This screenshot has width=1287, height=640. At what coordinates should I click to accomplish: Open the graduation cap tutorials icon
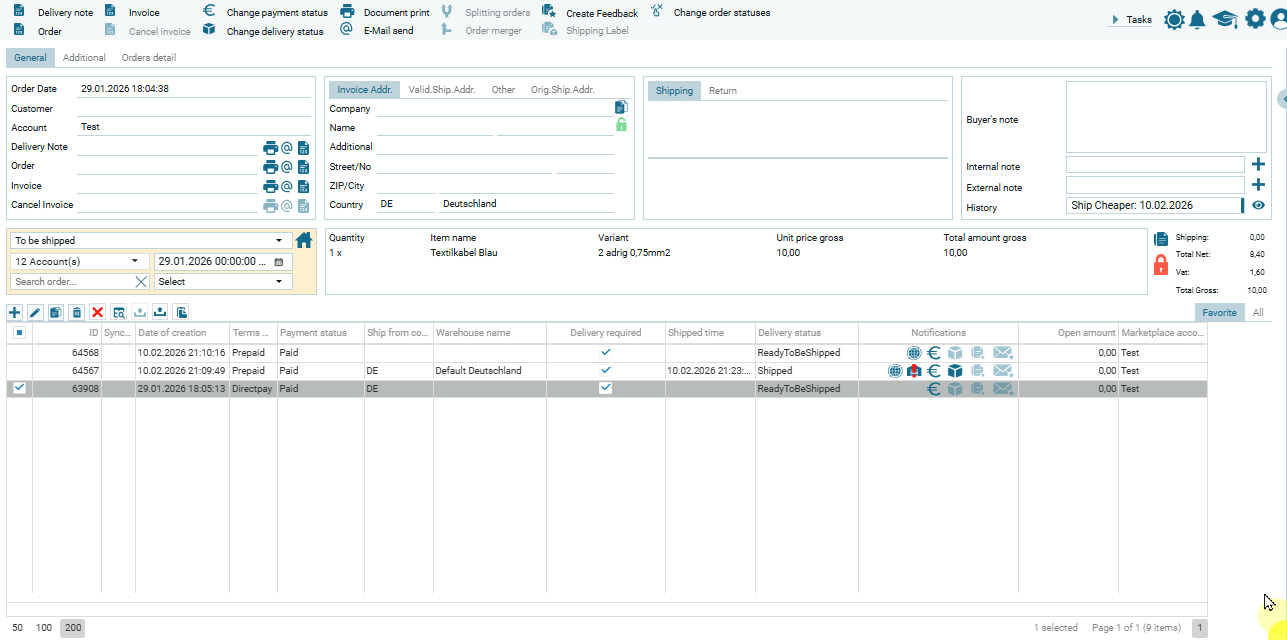1224,19
